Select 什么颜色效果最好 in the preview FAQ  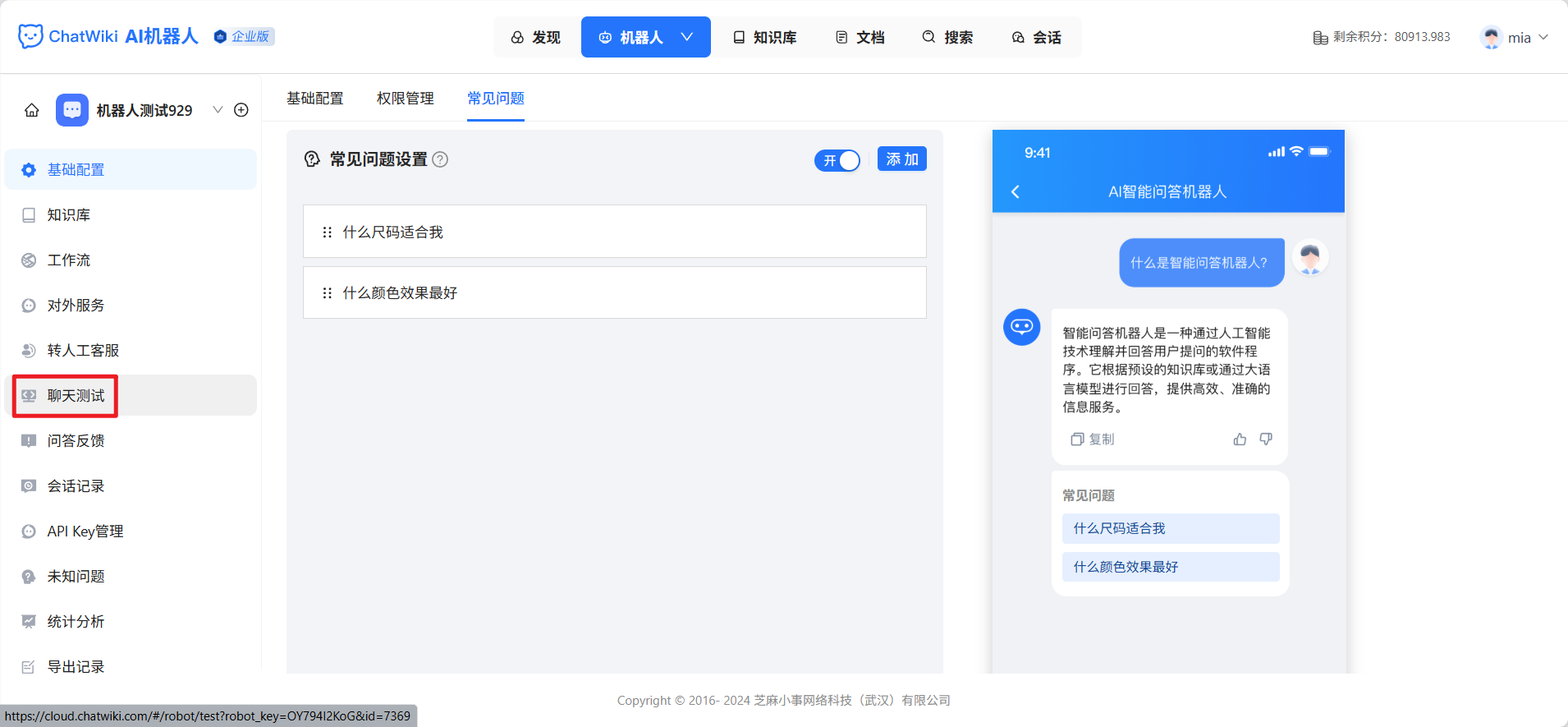click(1171, 567)
